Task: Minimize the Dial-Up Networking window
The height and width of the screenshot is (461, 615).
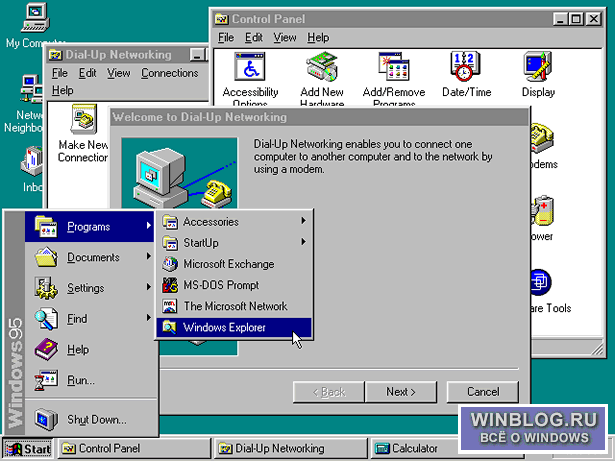Action: click(198, 55)
